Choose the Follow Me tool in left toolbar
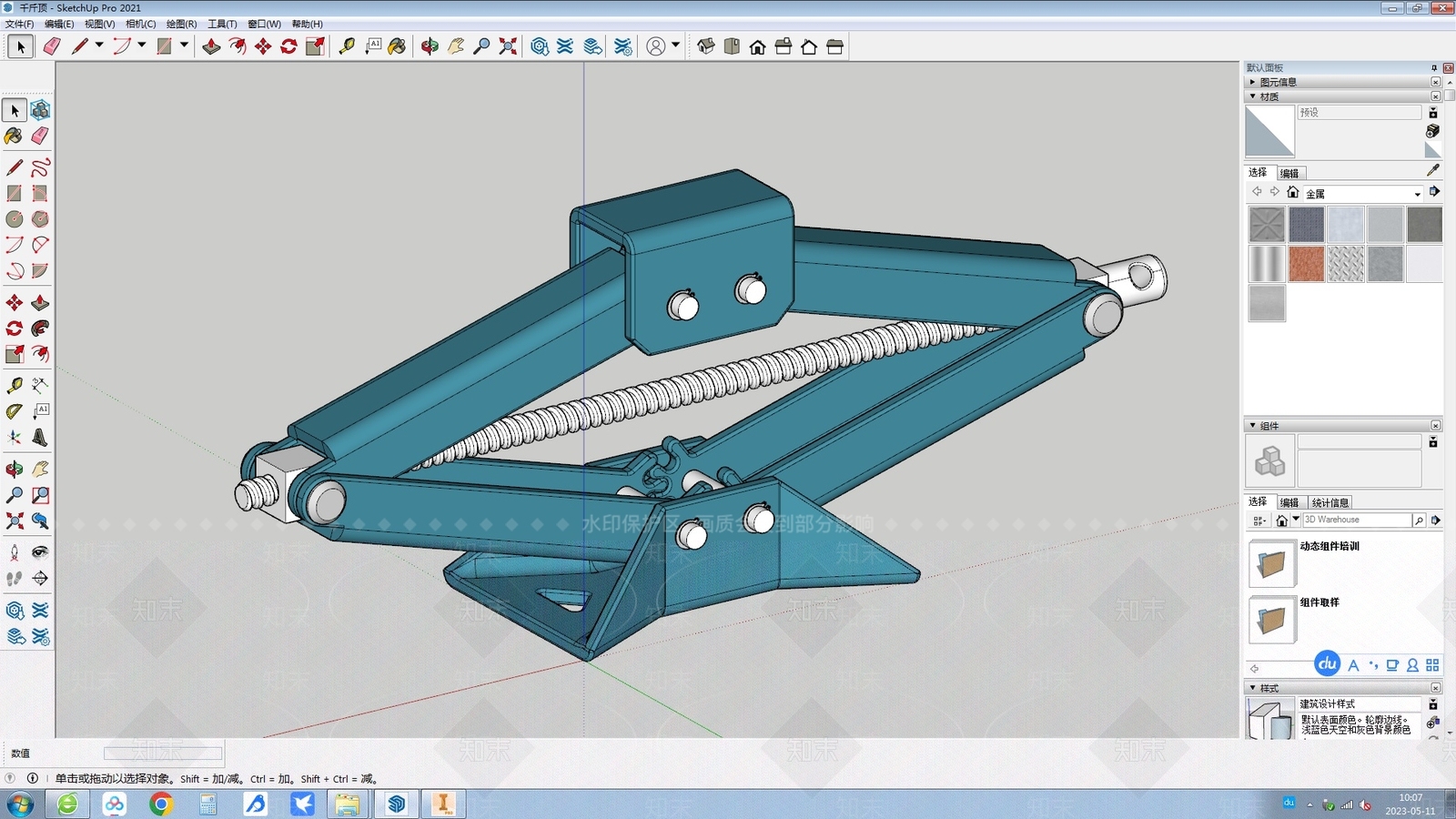Image resolution: width=1456 pixels, height=819 pixels. (x=40, y=329)
